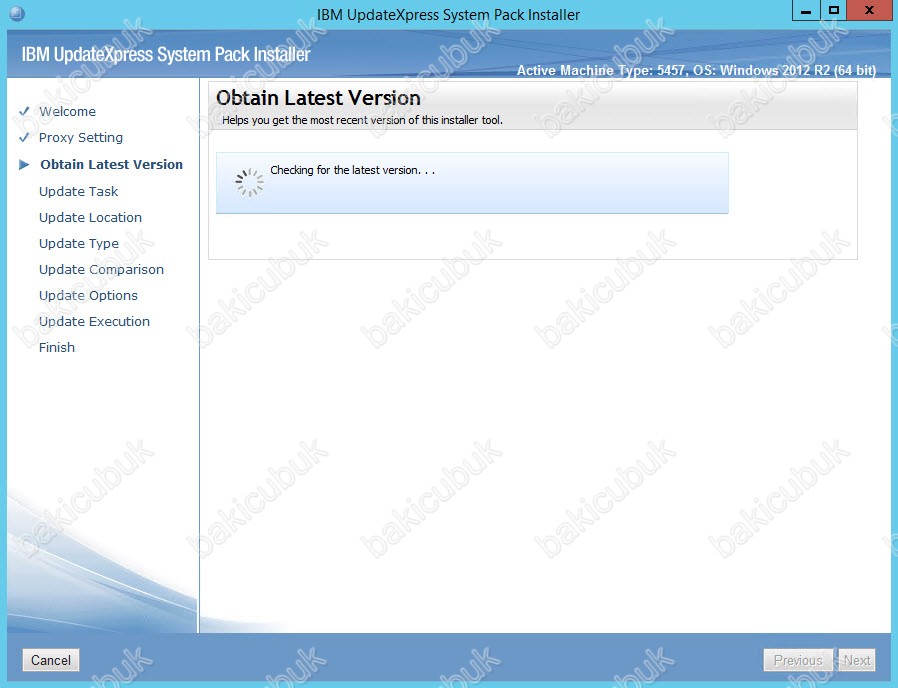Open the Update Type step

click(79, 243)
